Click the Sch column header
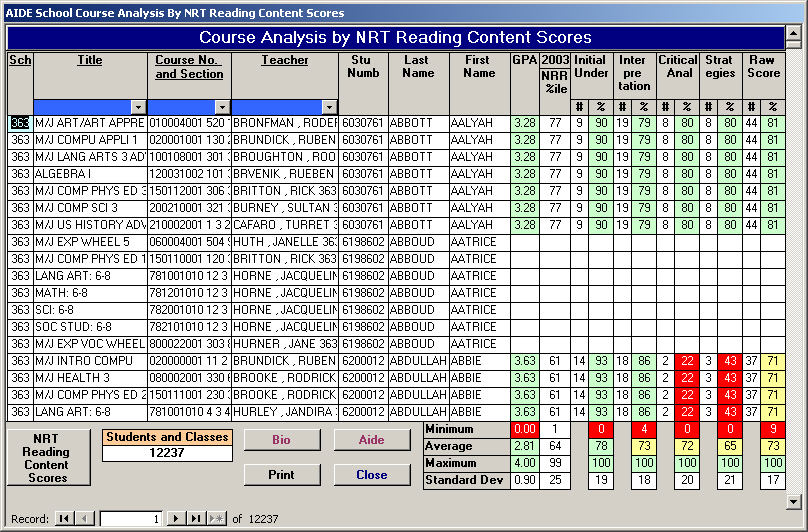808x532 pixels. pos(20,60)
